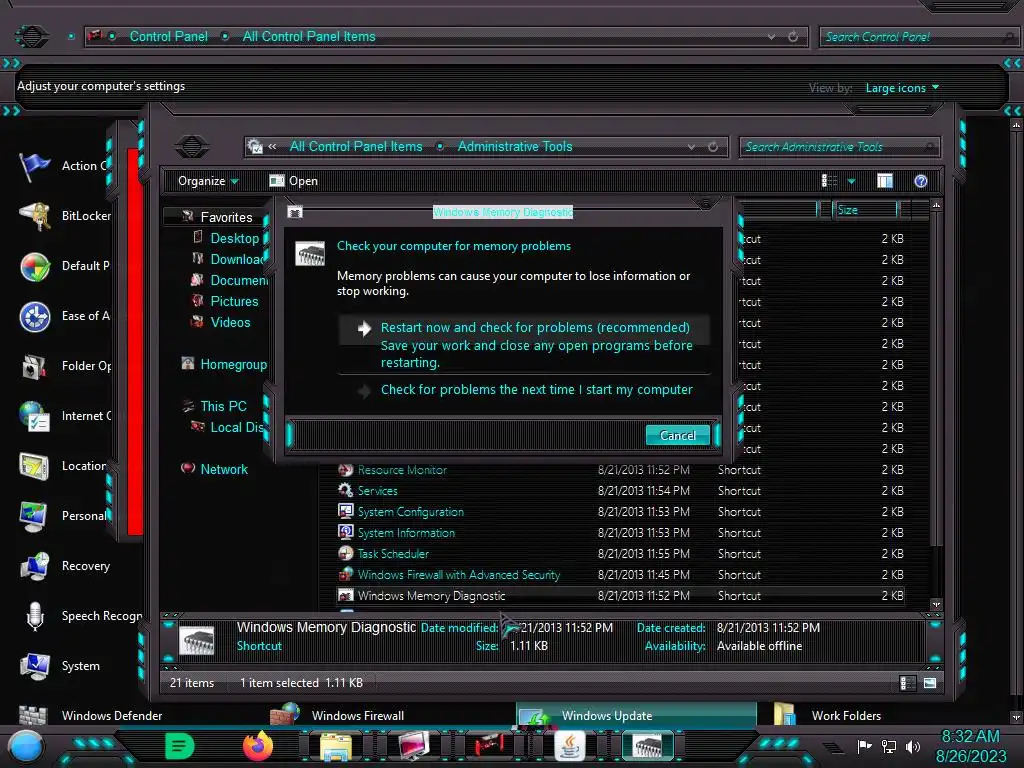Click the Open toolbar button

[294, 181]
